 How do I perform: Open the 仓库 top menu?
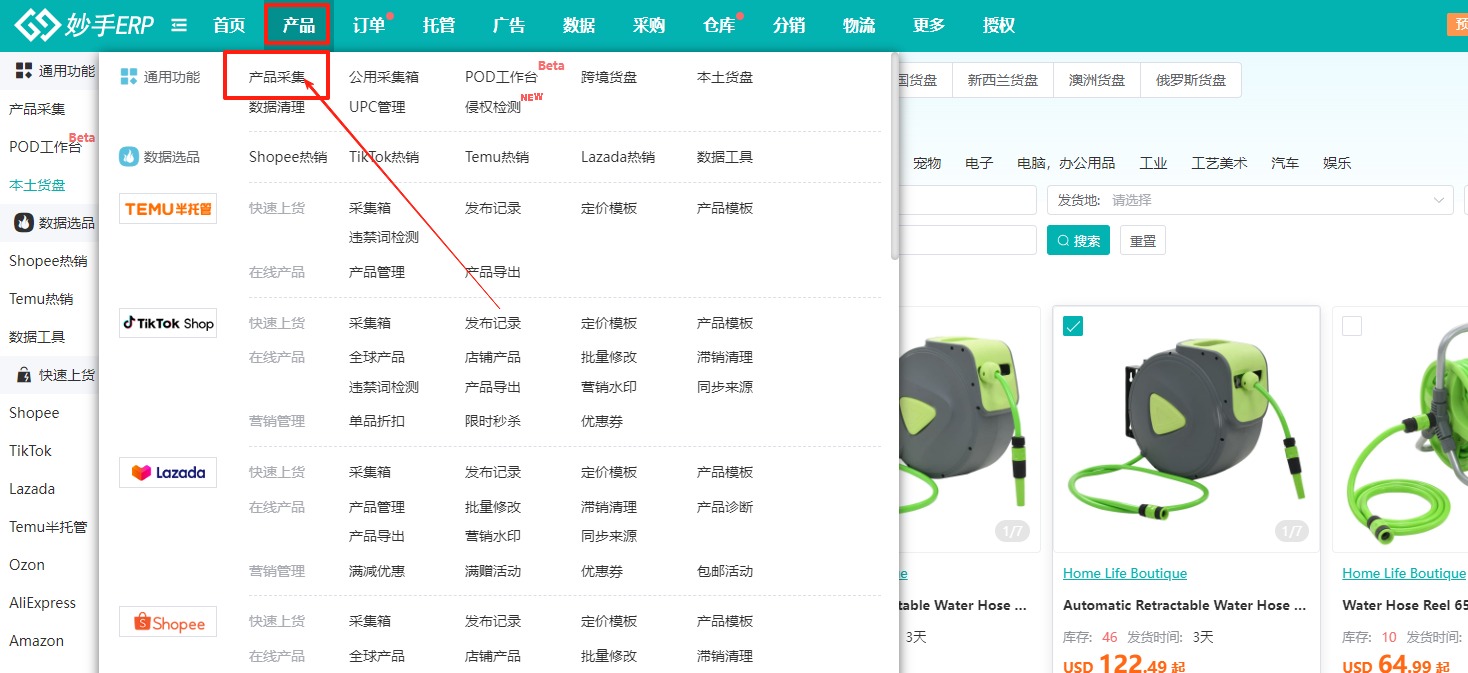[719, 26]
